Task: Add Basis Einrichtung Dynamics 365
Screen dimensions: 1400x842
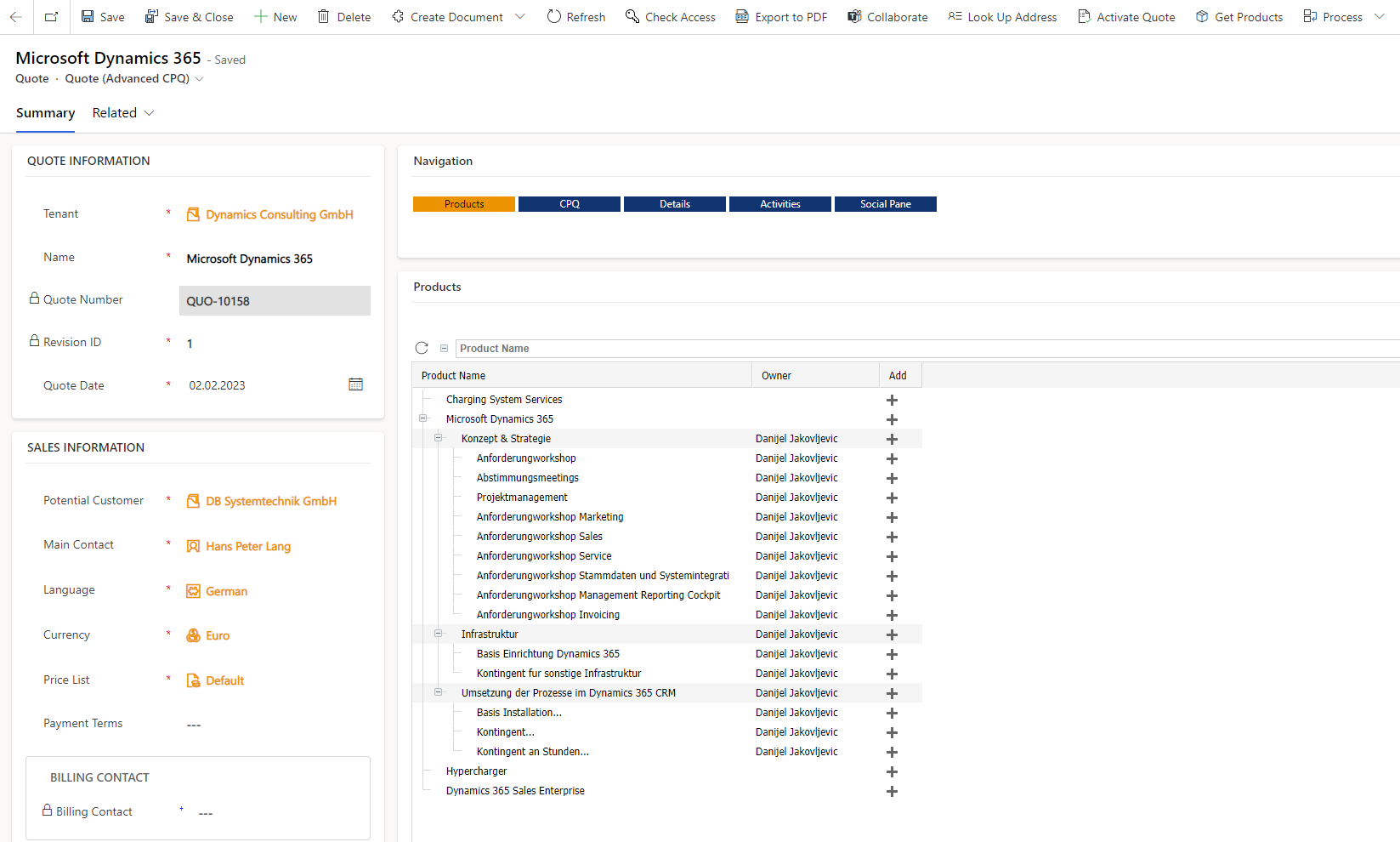Action: [892, 654]
